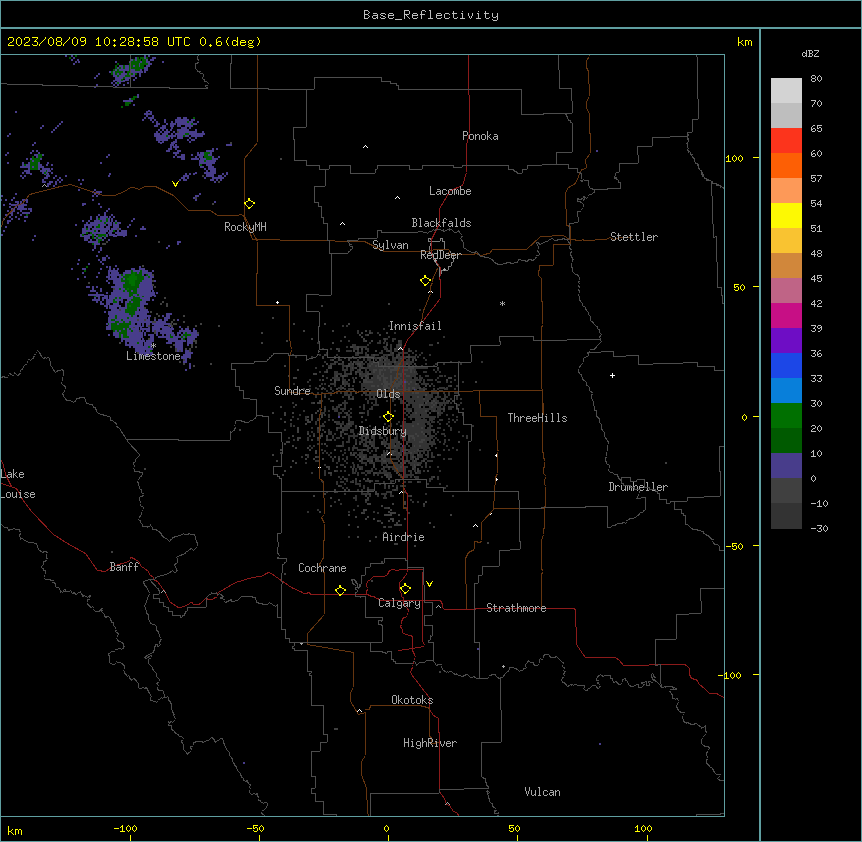The height and width of the screenshot is (842, 862).
Task: Click the Blackfalds label
Action: tap(441, 223)
